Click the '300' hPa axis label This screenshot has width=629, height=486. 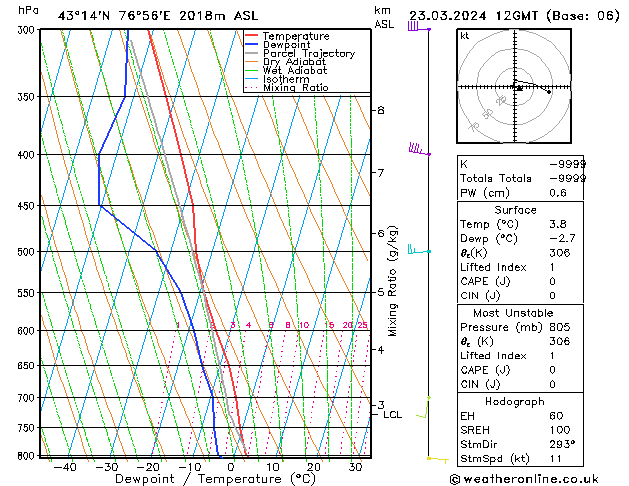point(28,30)
